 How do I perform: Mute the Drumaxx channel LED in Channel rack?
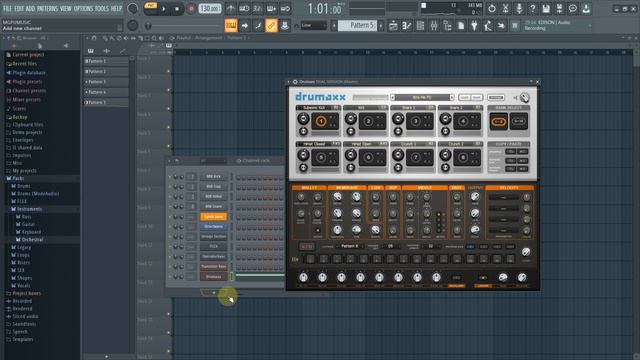(170, 277)
